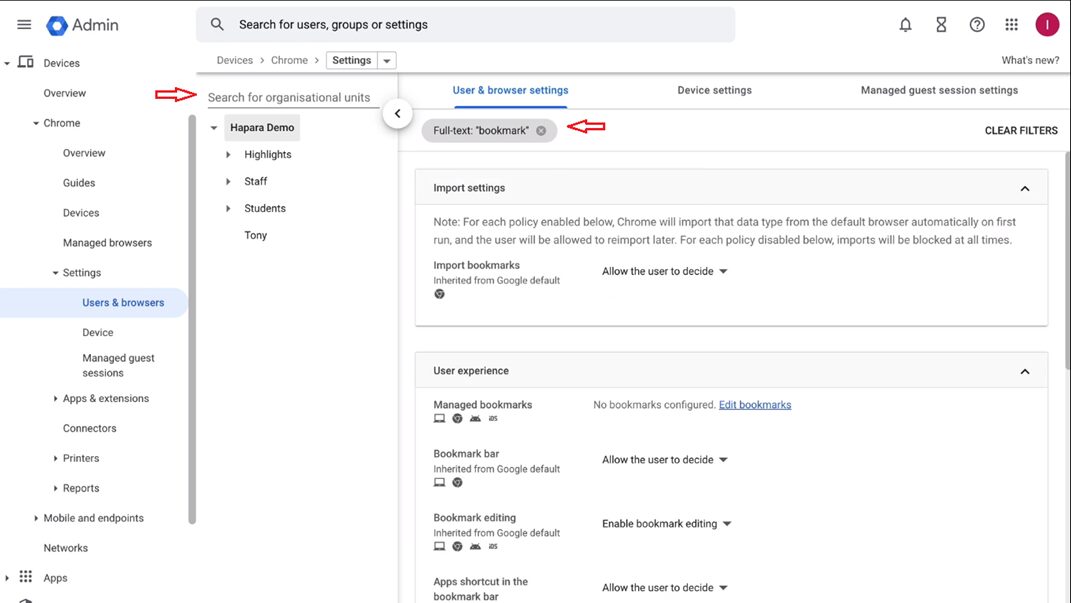Open the main hamburger menu
The height and width of the screenshot is (603, 1071).
click(x=24, y=25)
